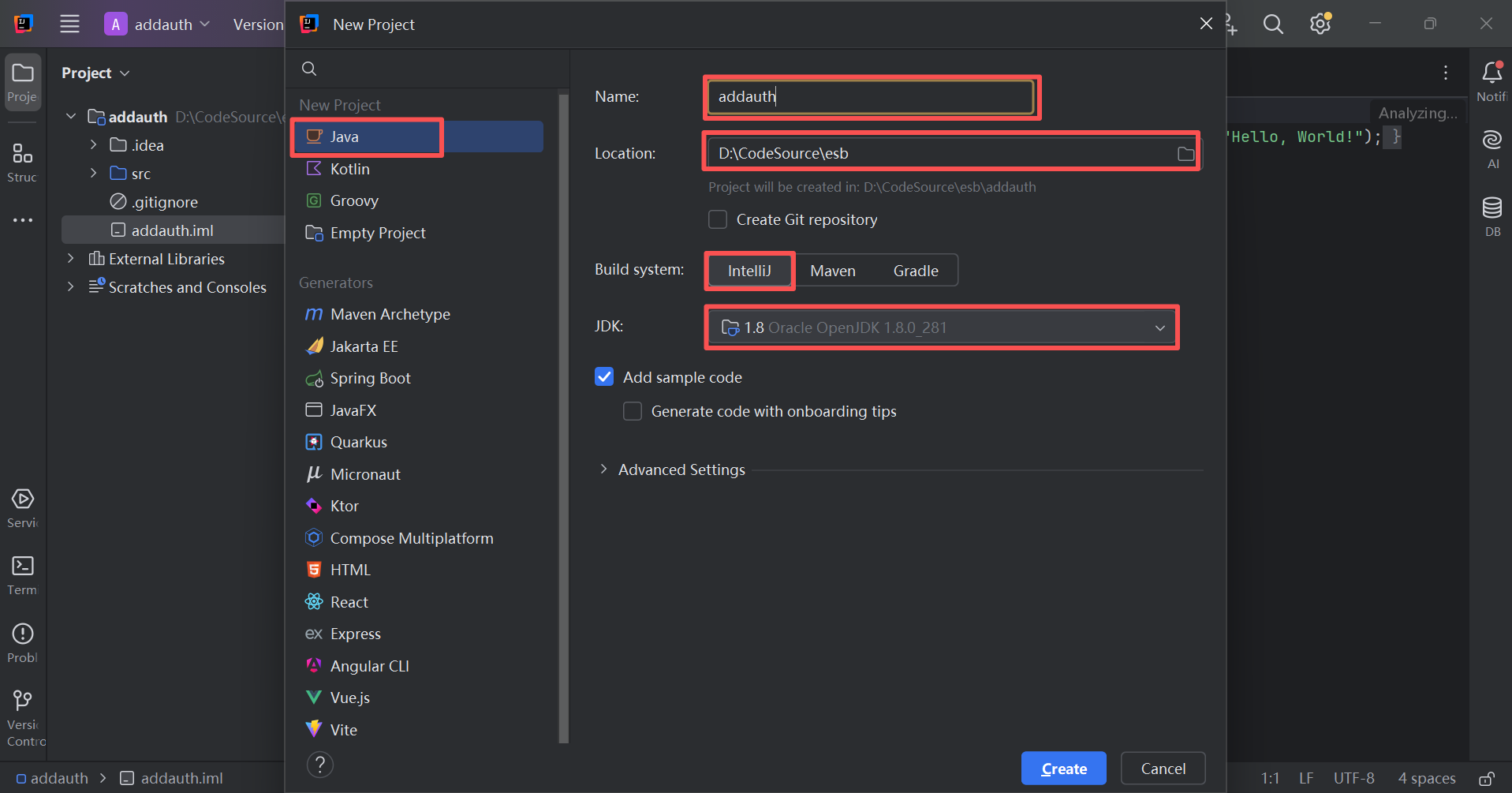Expand Advanced Settings section
Screen dimensions: 1512x793
point(603,469)
